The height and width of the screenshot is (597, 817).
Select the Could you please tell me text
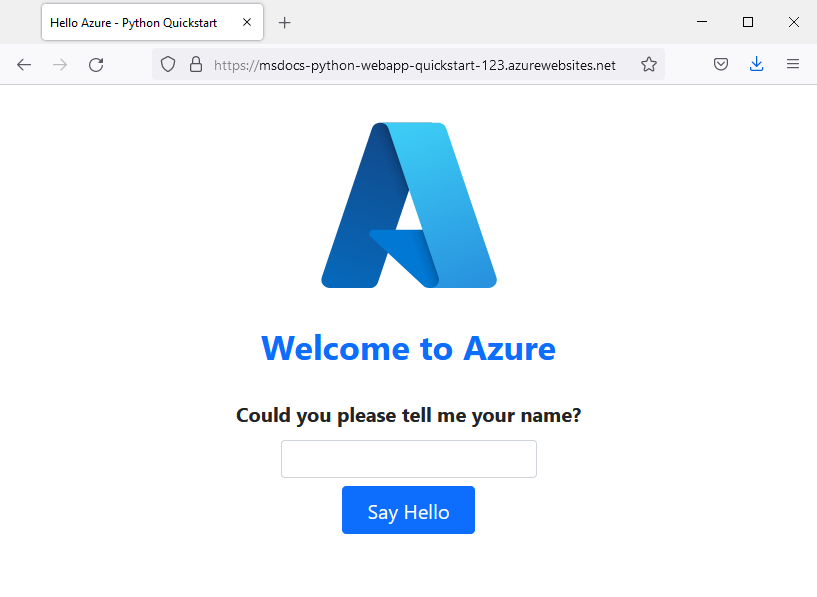click(x=408, y=414)
